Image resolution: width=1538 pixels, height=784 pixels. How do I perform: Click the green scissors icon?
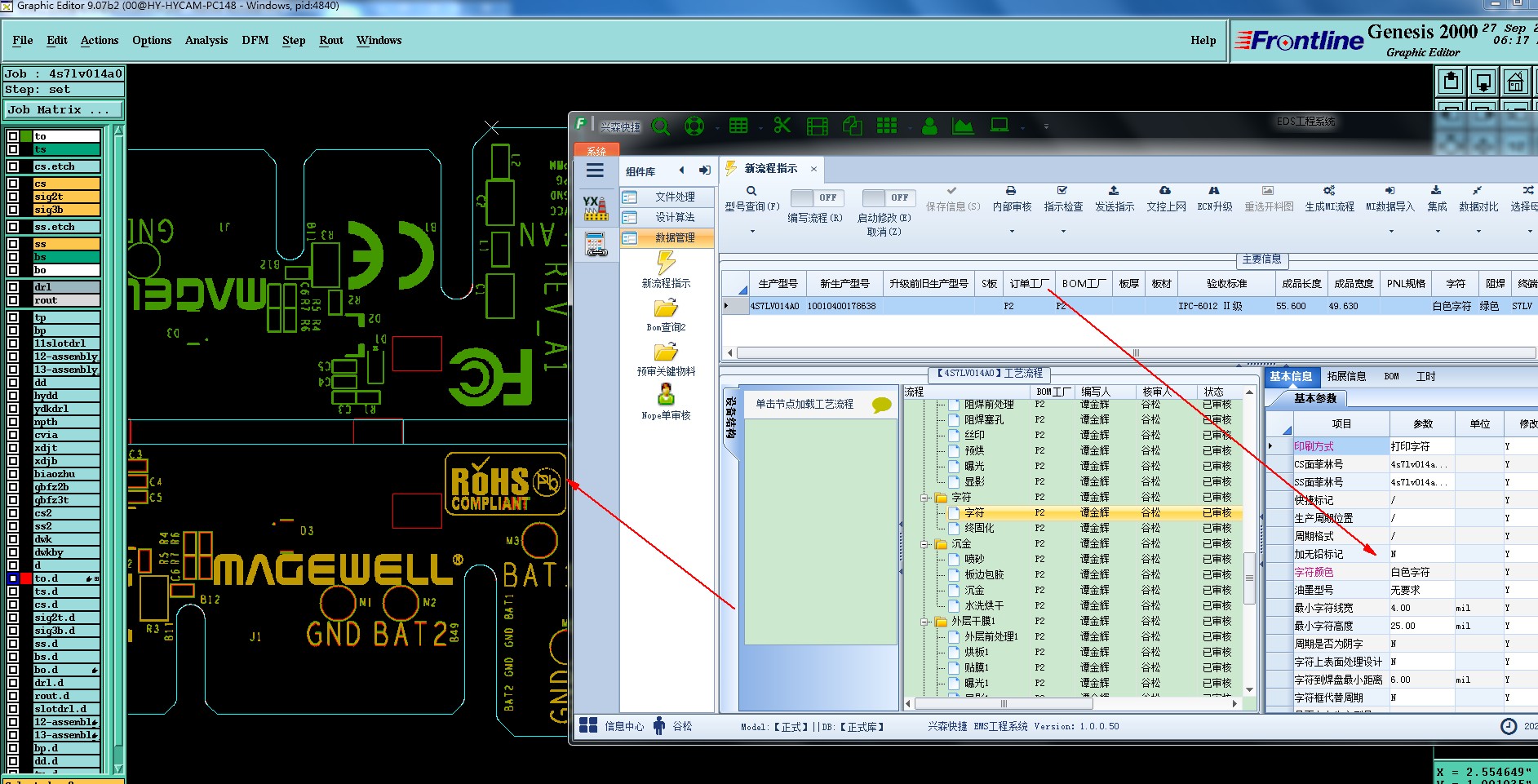(782, 126)
